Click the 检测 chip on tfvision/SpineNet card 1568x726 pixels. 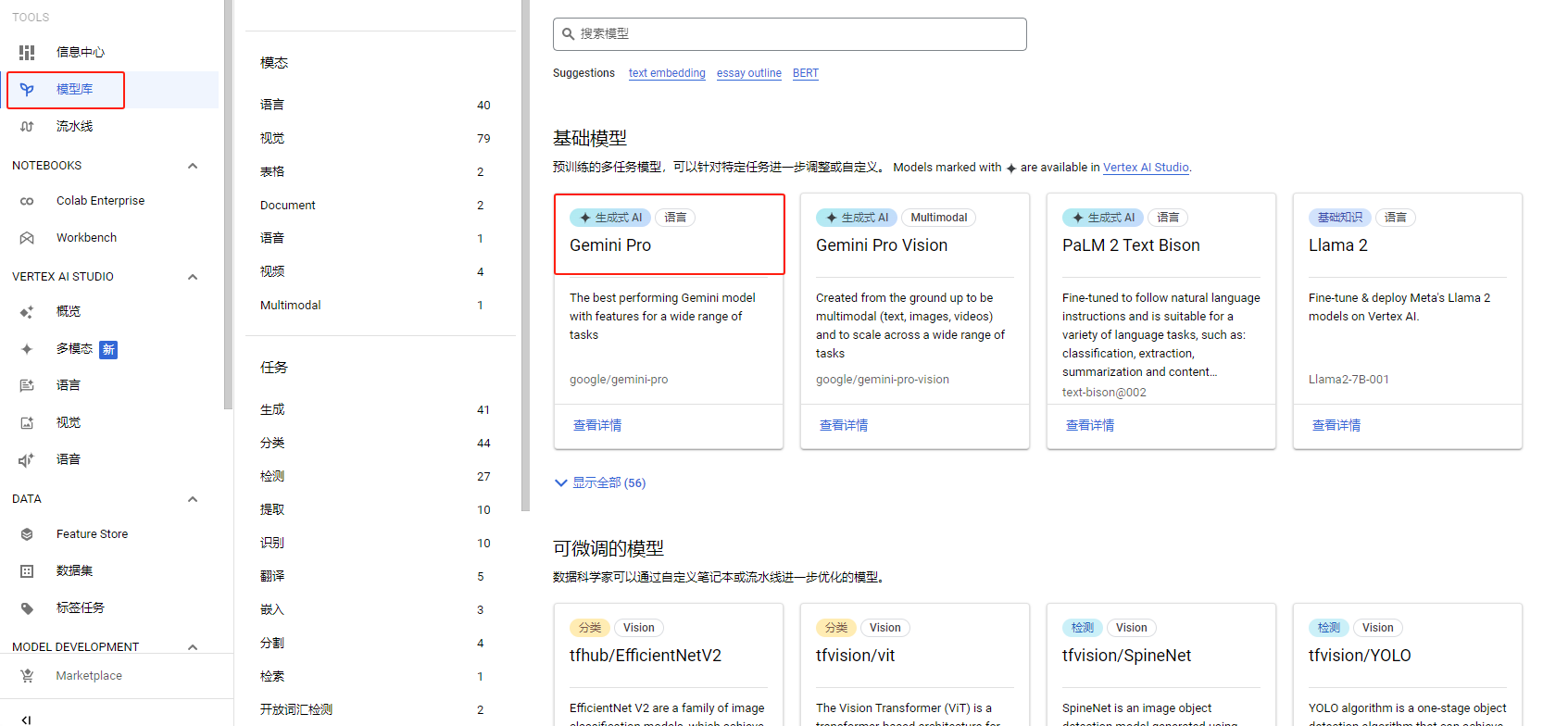[x=1083, y=628]
